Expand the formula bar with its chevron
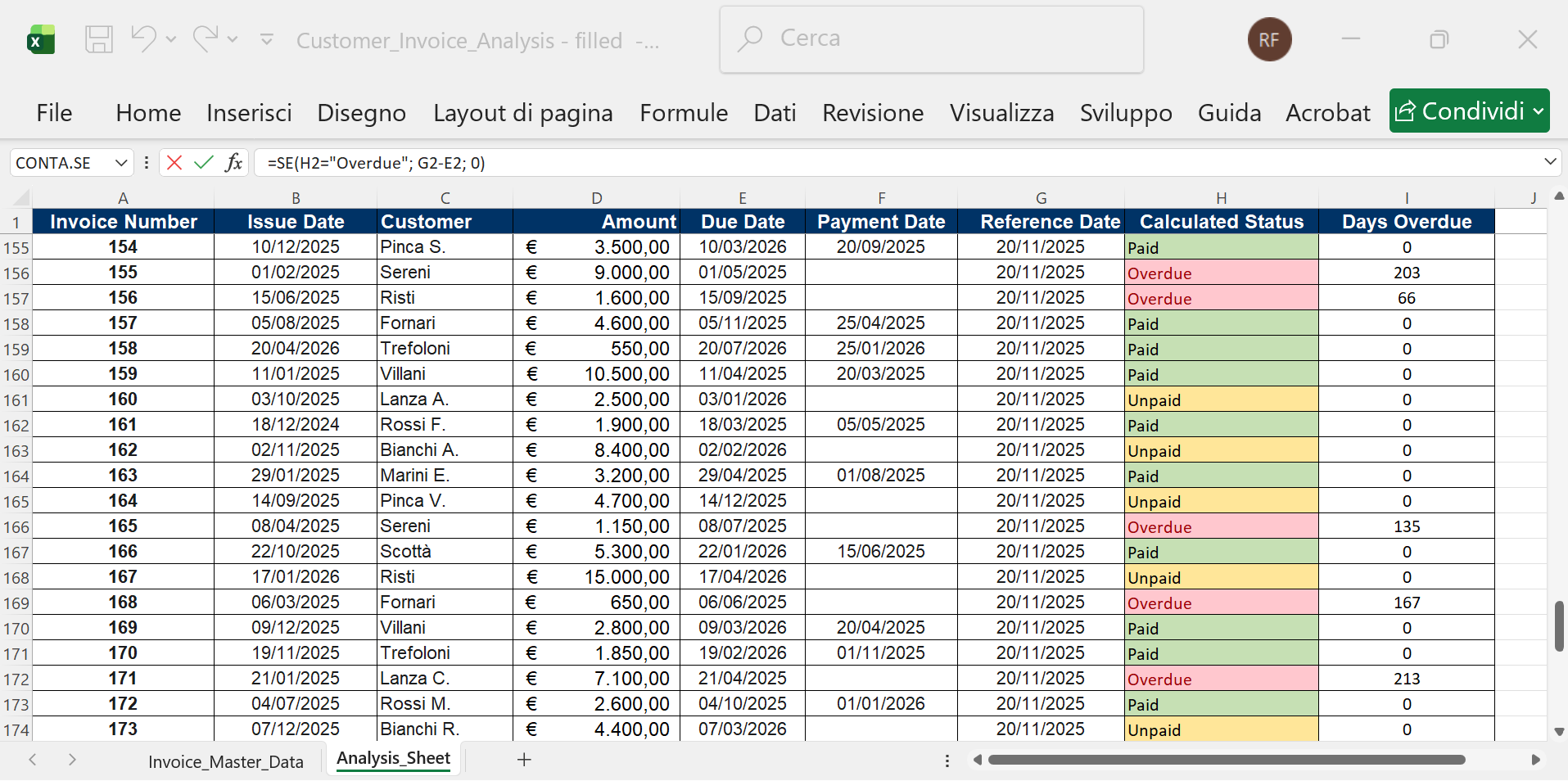The height and width of the screenshot is (781, 1568). 1551,161
